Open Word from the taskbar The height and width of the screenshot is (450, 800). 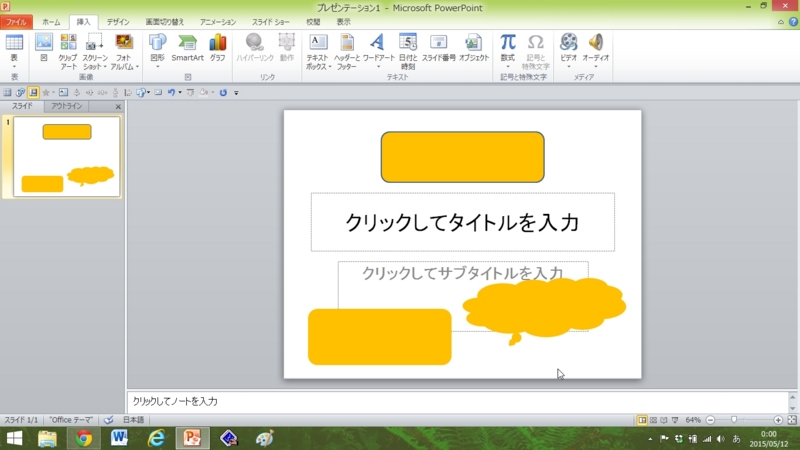119,438
